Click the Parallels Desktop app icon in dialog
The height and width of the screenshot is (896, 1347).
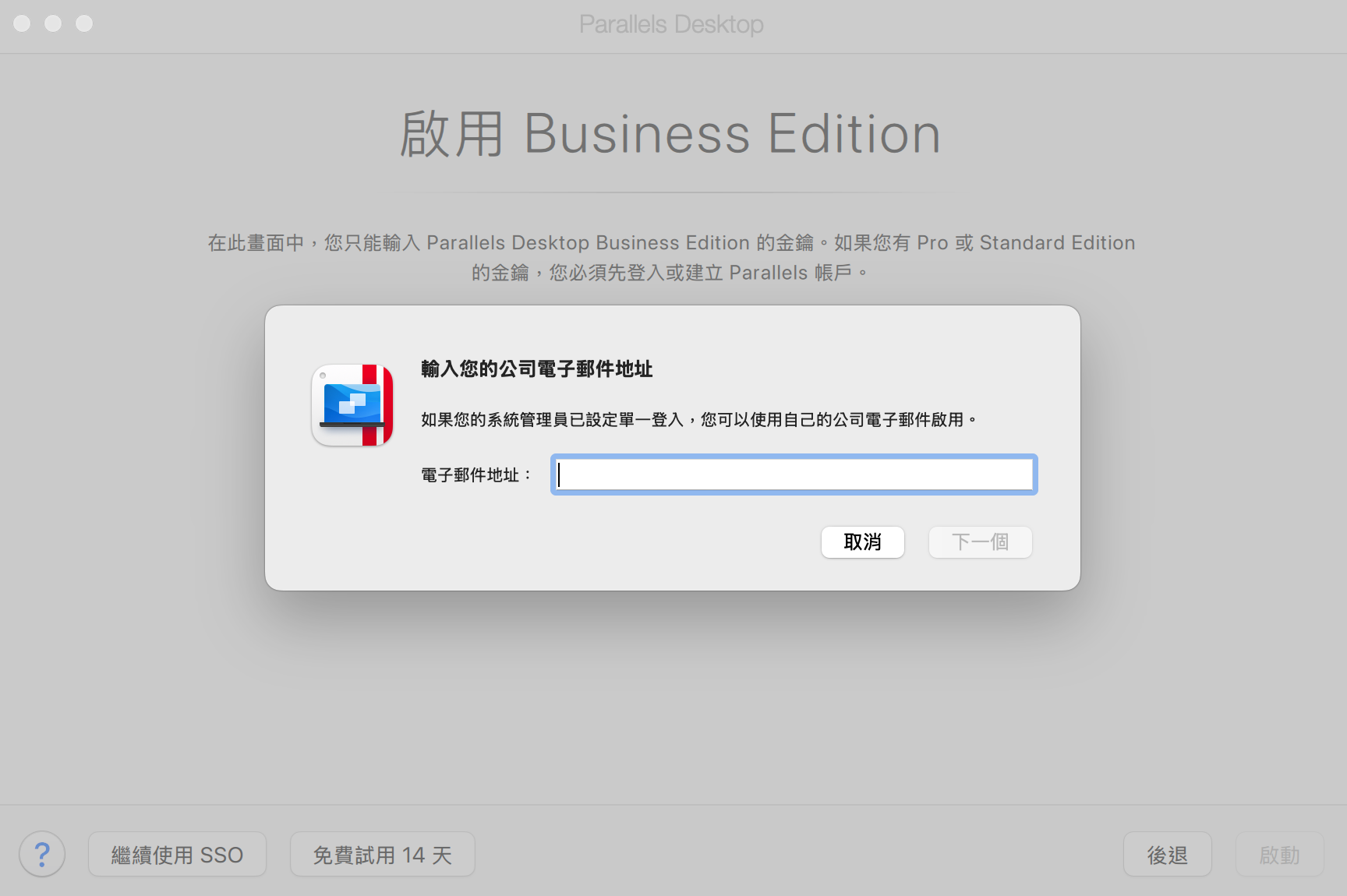352,405
